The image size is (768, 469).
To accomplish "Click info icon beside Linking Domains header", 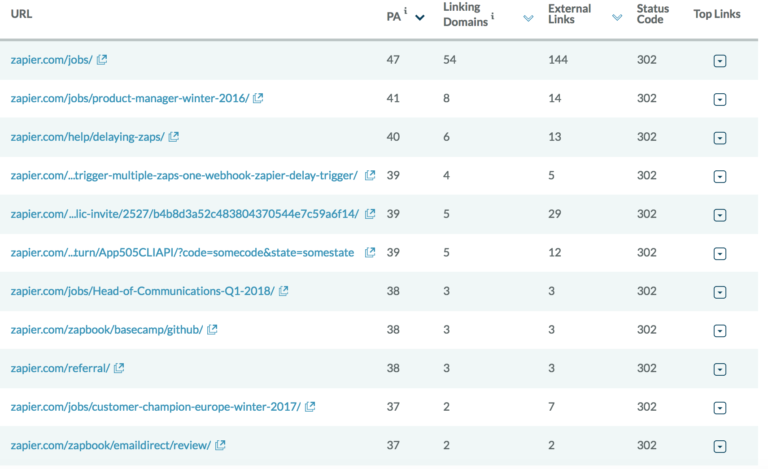I will 492,16.
